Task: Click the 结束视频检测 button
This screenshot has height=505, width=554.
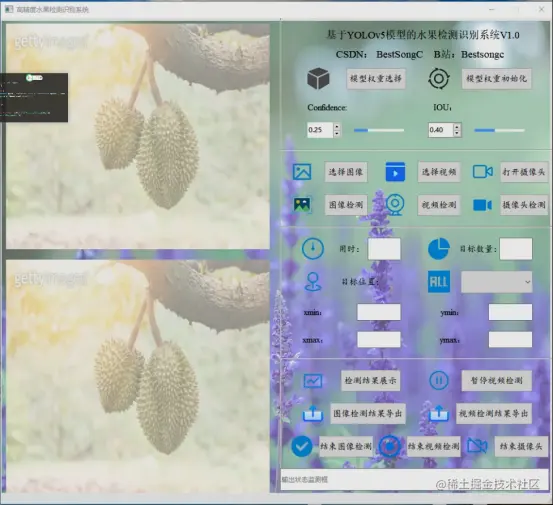Action: [434, 446]
